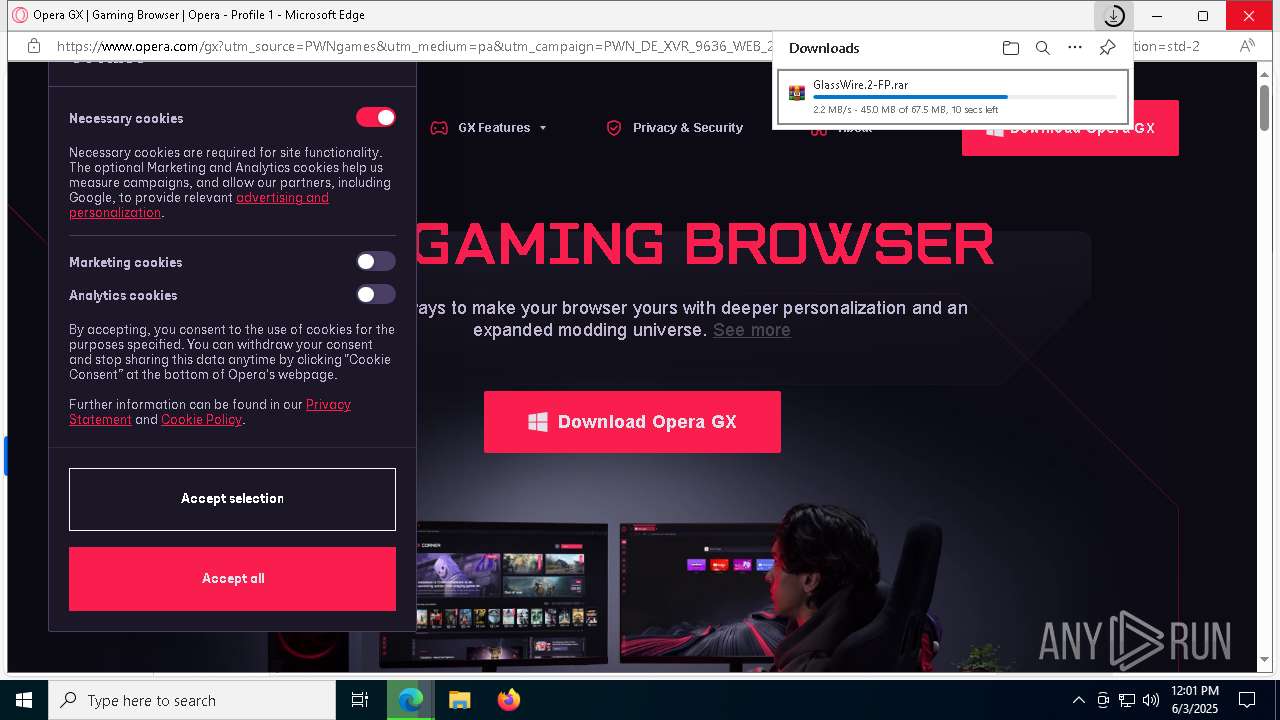Click the GlassWire.2-FP.rar file icon
The image size is (1280, 720).
pyautogui.click(x=797, y=93)
